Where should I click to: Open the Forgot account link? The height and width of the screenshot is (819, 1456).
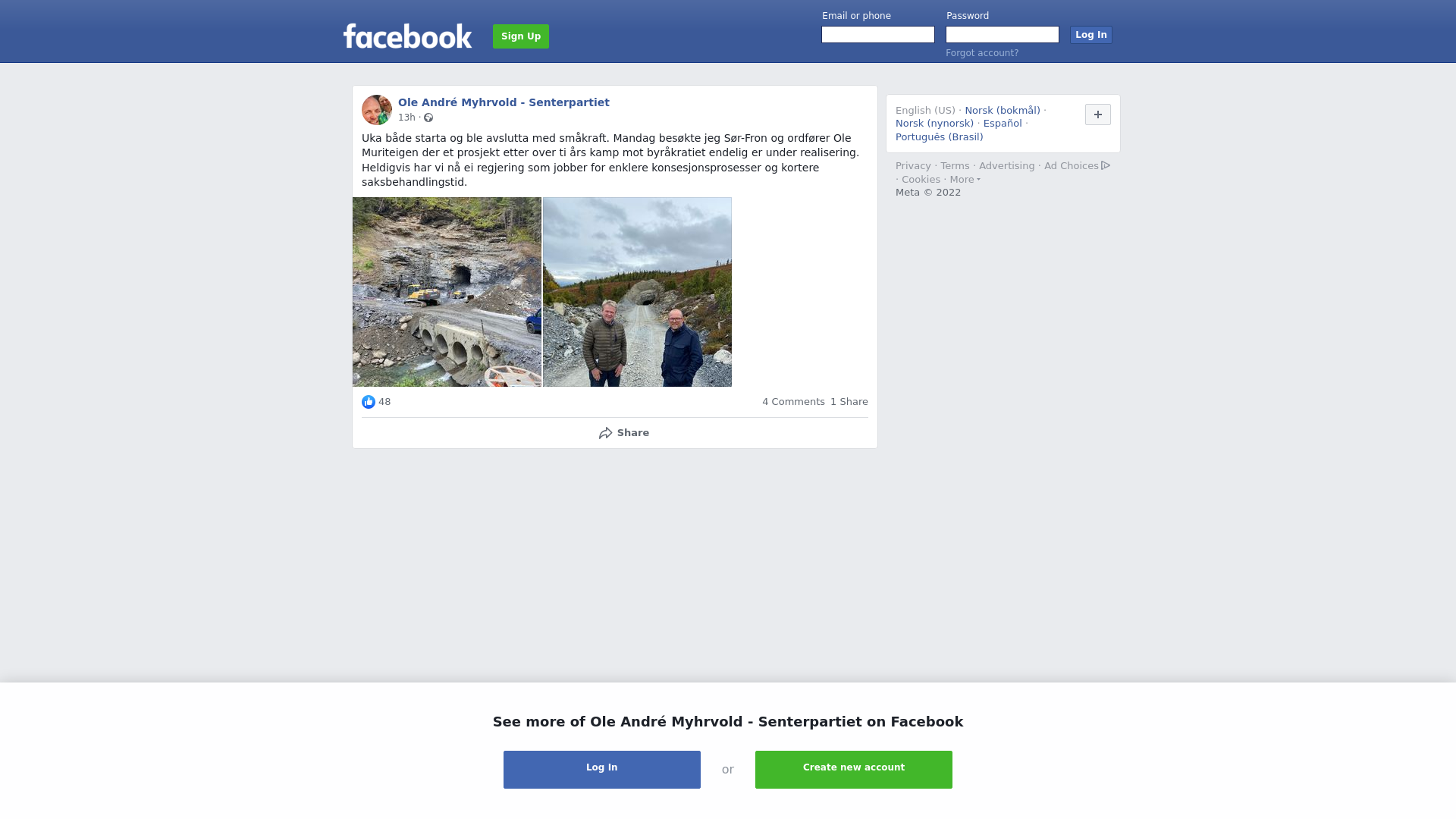click(x=982, y=53)
